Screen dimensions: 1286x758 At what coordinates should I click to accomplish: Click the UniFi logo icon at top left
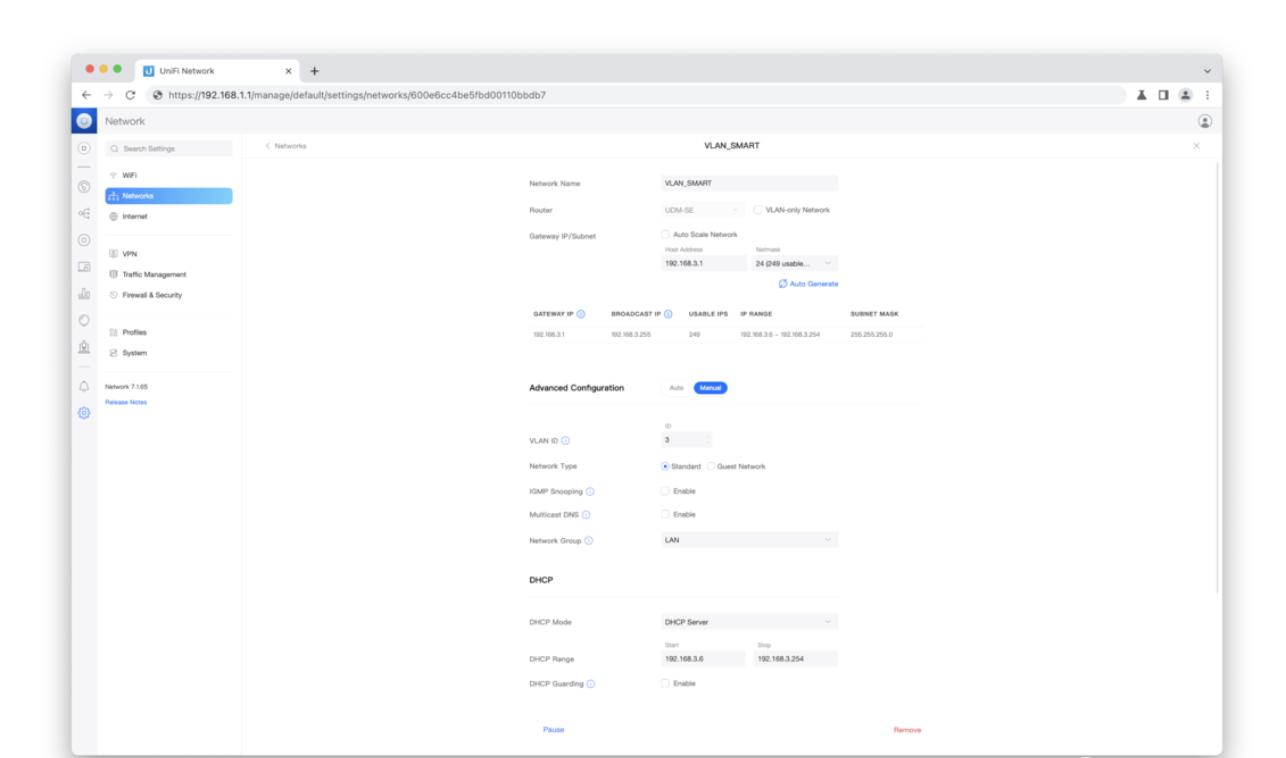84,121
